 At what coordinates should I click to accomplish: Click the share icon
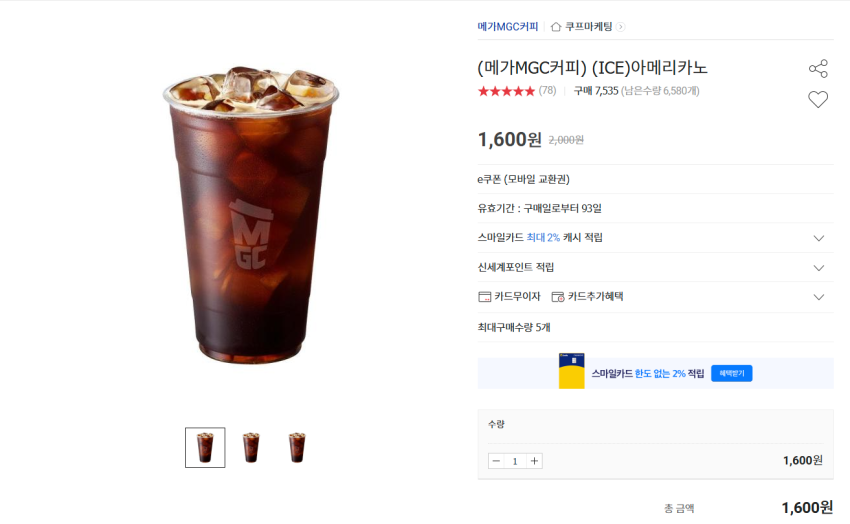818,69
